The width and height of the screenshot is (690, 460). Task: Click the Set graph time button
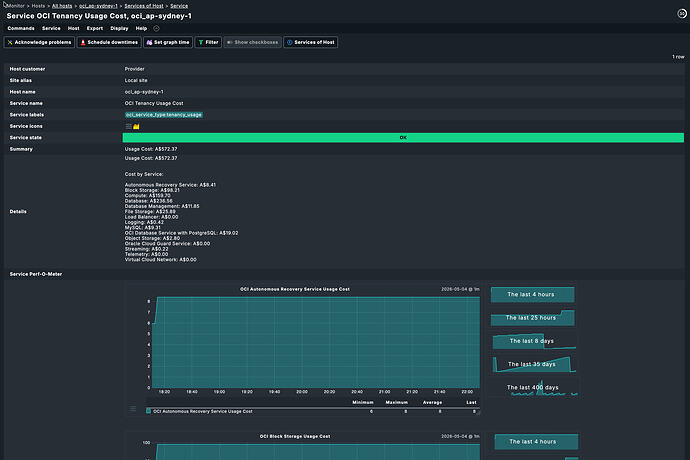(168, 42)
